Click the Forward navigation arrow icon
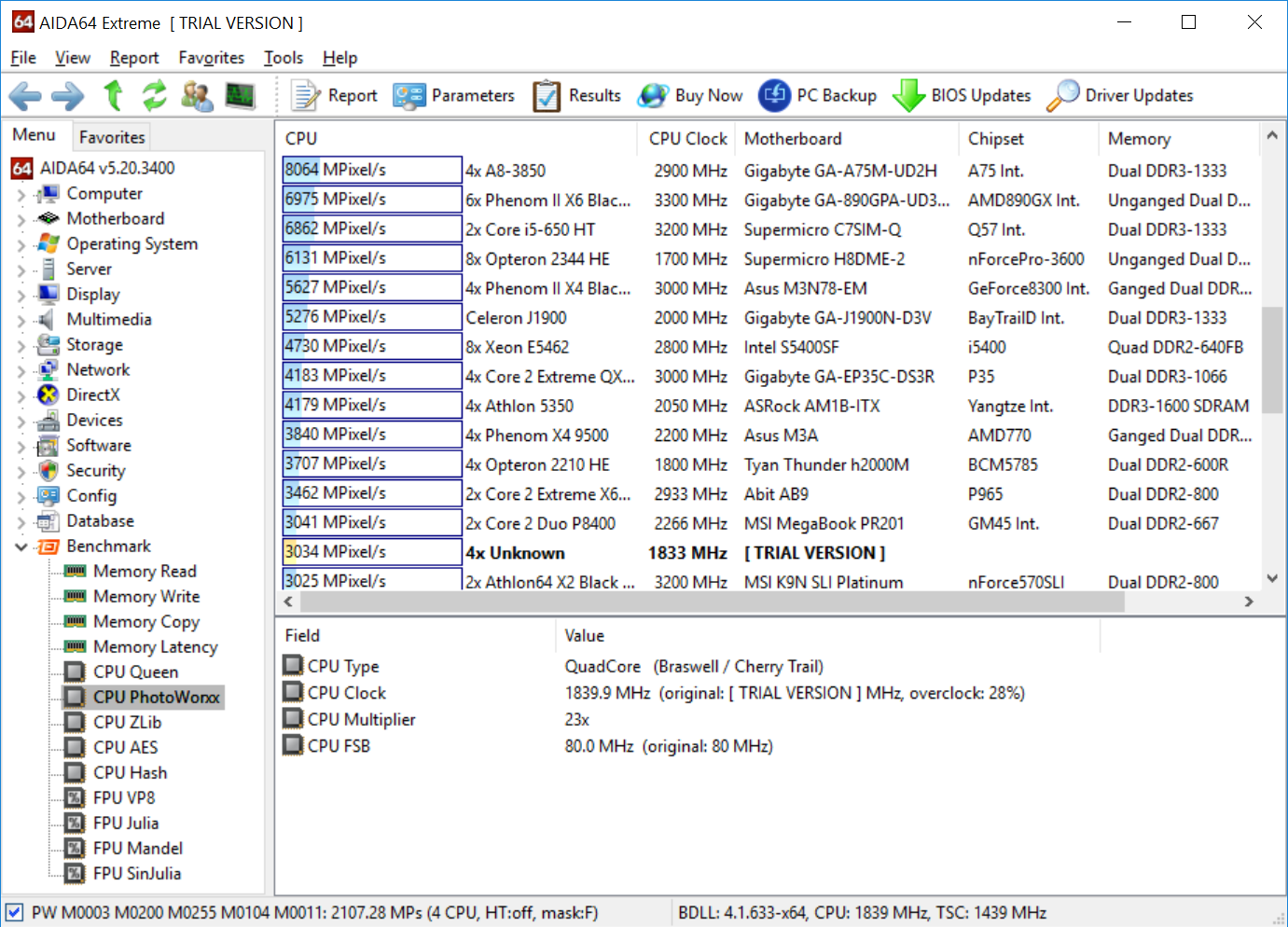This screenshot has height=927, width=1288. [67, 95]
